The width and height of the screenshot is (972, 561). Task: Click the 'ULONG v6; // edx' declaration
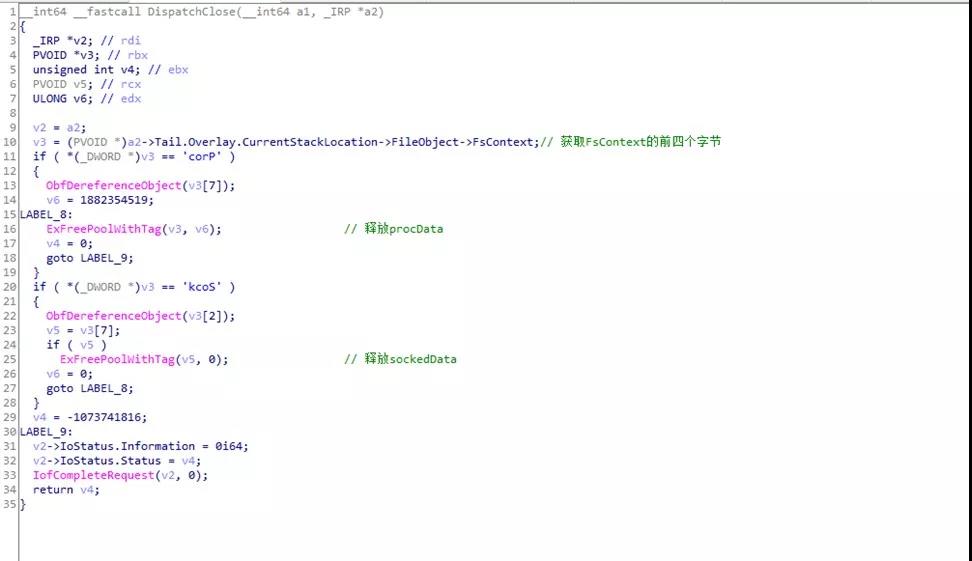[x=87, y=99]
